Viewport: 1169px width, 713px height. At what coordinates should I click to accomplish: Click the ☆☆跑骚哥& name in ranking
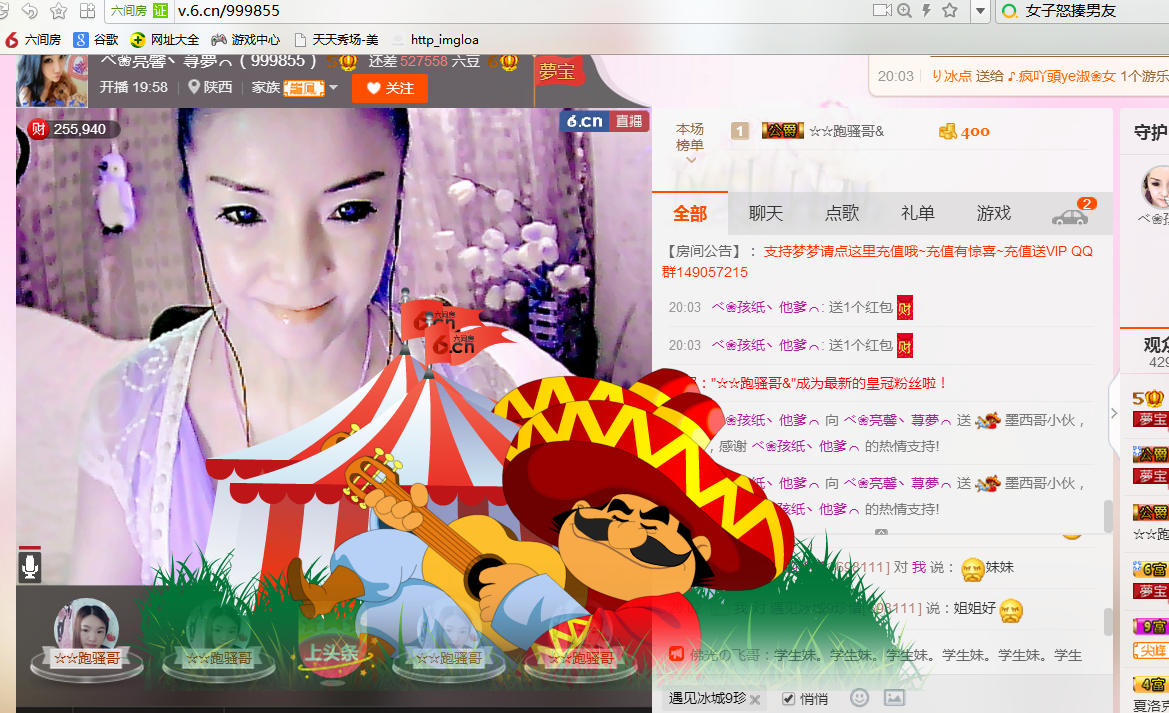(847, 132)
